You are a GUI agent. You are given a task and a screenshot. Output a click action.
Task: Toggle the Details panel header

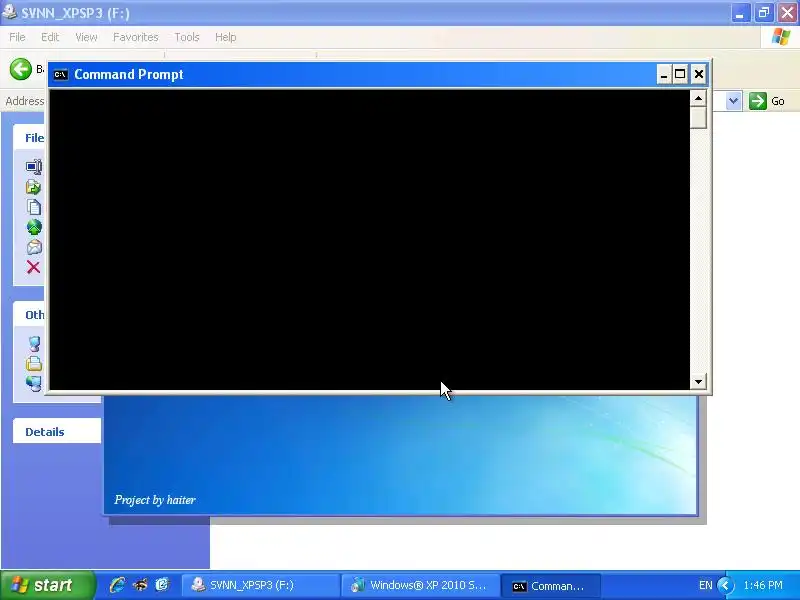coord(57,432)
